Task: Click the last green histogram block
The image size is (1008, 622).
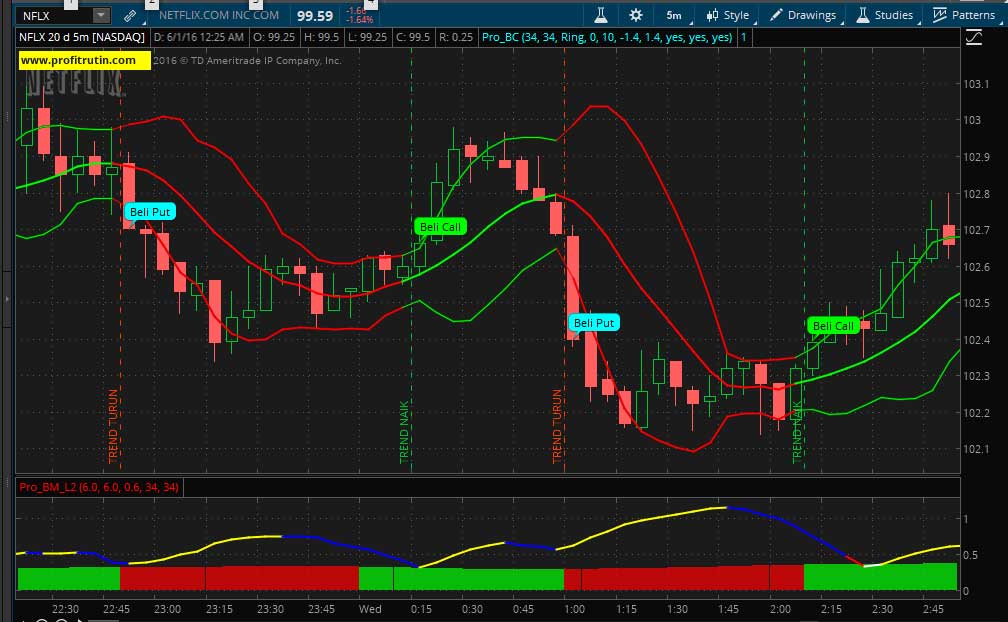Action: 880,576
